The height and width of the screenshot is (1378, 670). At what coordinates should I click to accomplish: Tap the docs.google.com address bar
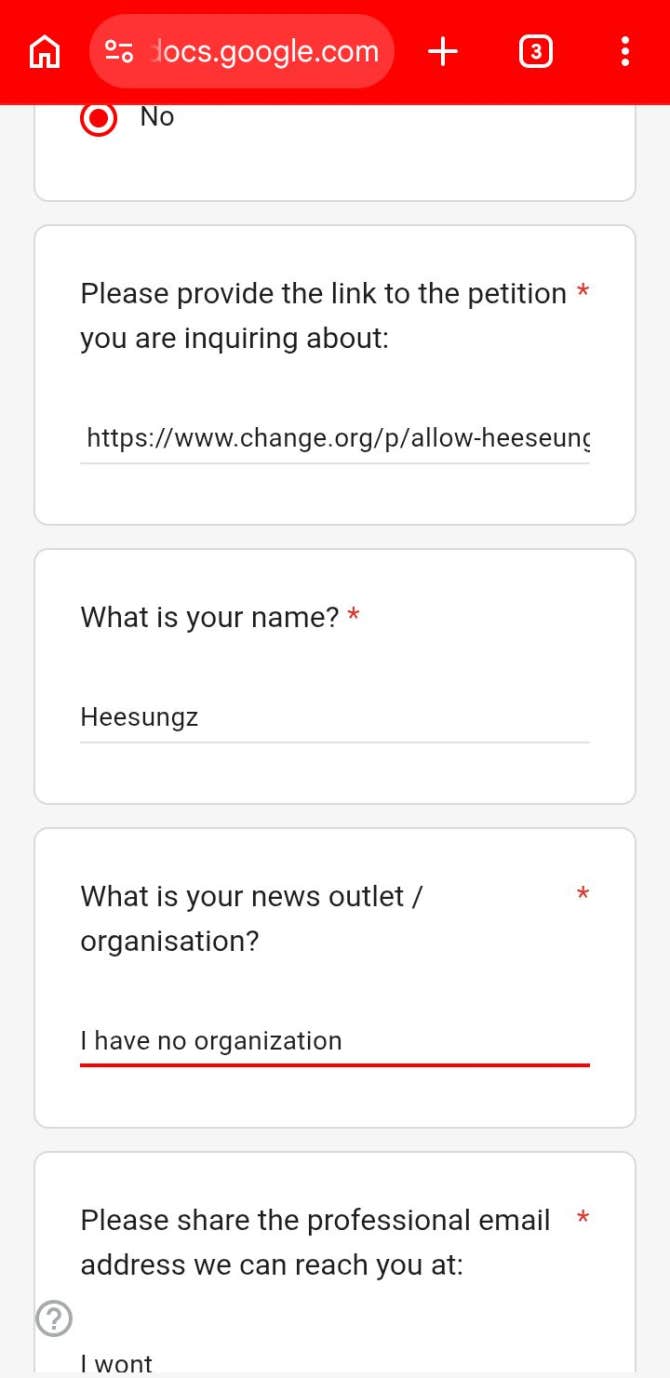click(265, 51)
